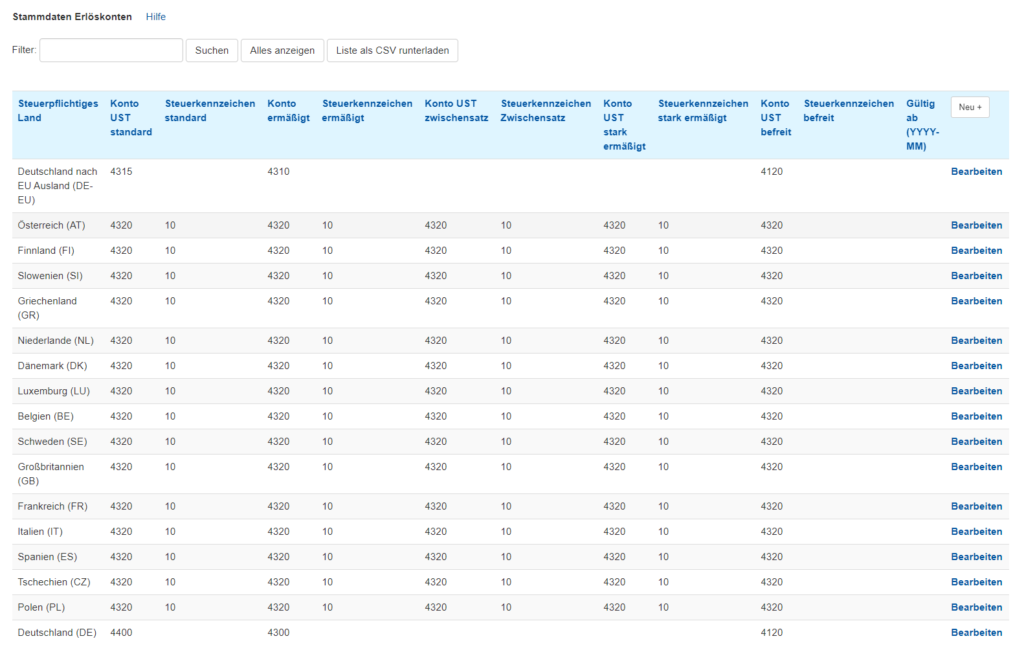Create new entry with Neu + button
Screen dimensions: 1024x654
click(970, 107)
